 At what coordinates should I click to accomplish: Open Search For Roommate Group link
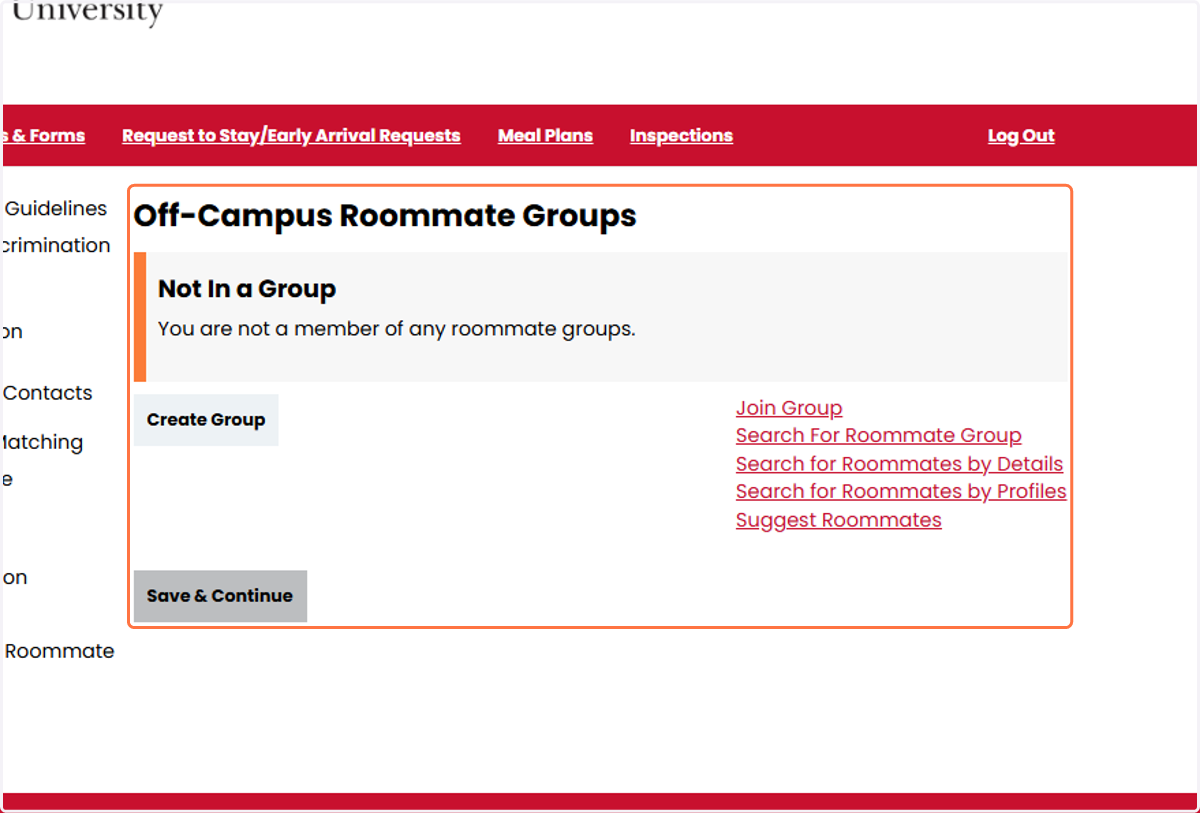pos(879,436)
